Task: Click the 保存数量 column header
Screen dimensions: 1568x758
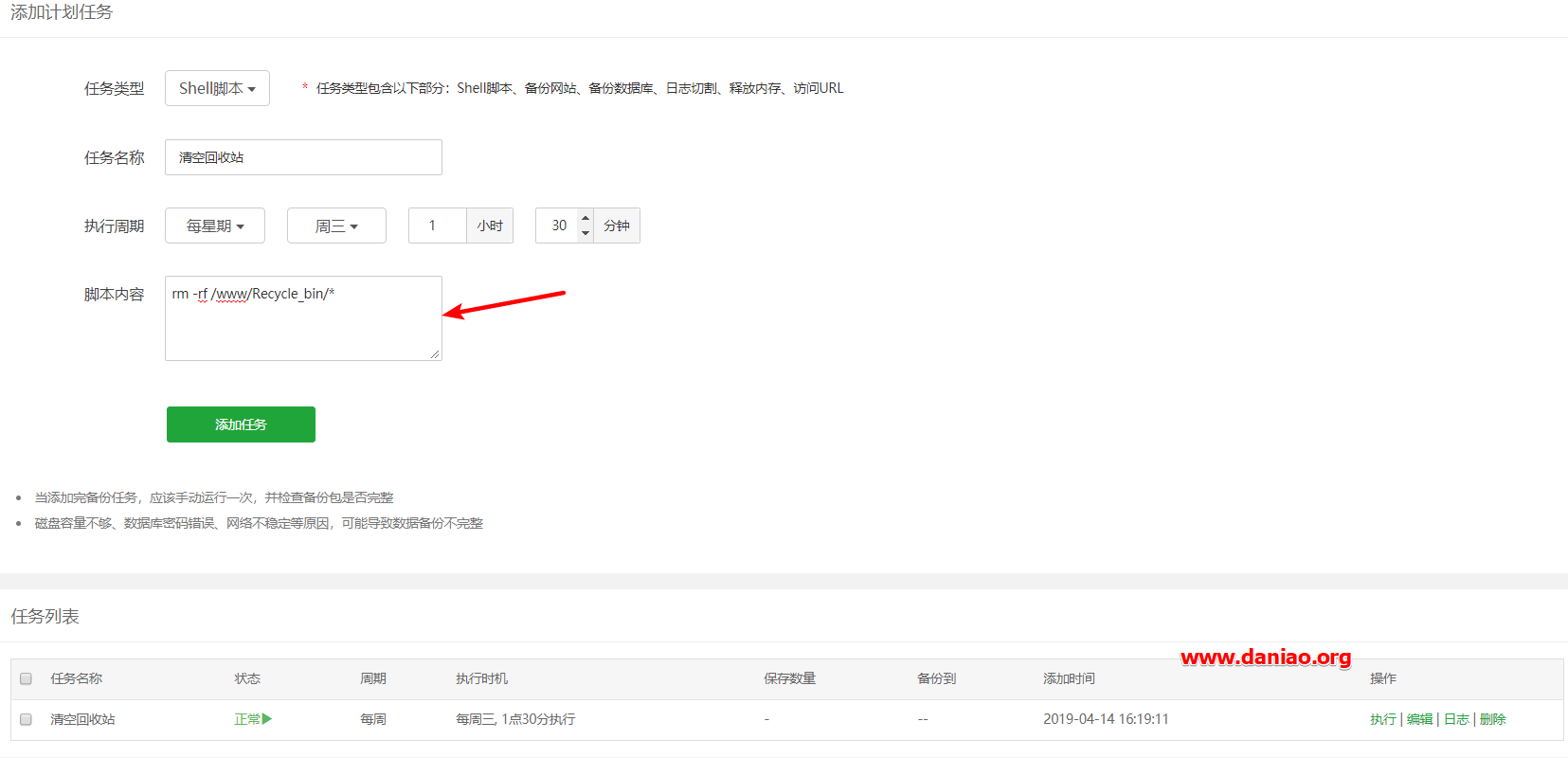Action: click(x=790, y=678)
